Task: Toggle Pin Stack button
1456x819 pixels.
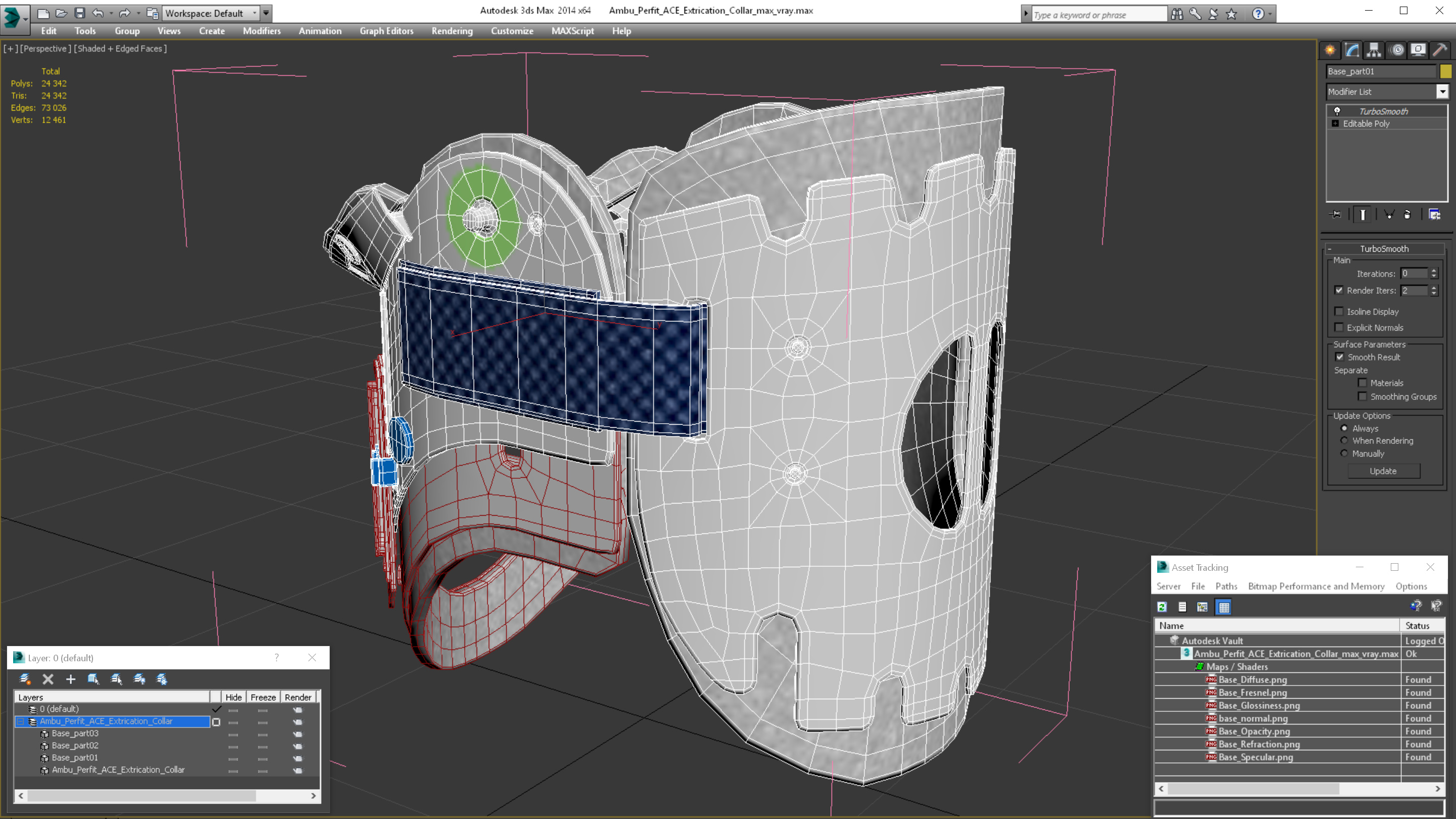Action: point(1336,214)
